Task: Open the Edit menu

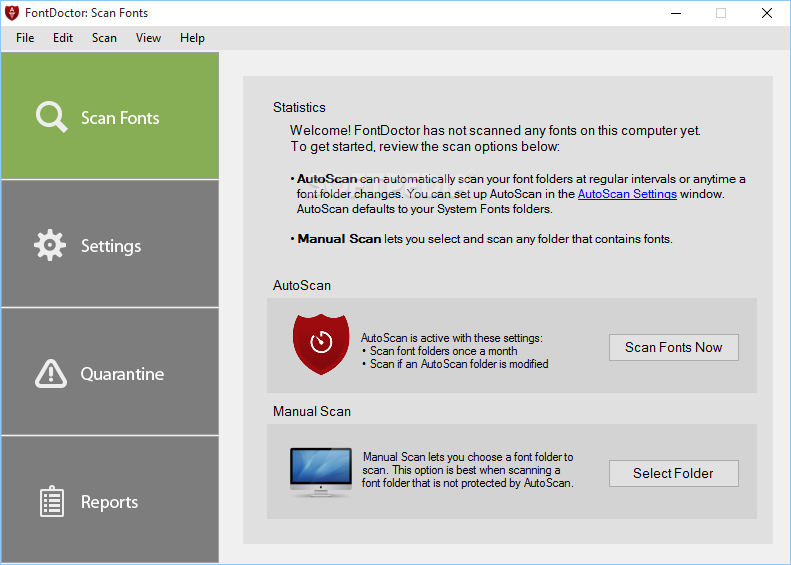Action: tap(63, 38)
